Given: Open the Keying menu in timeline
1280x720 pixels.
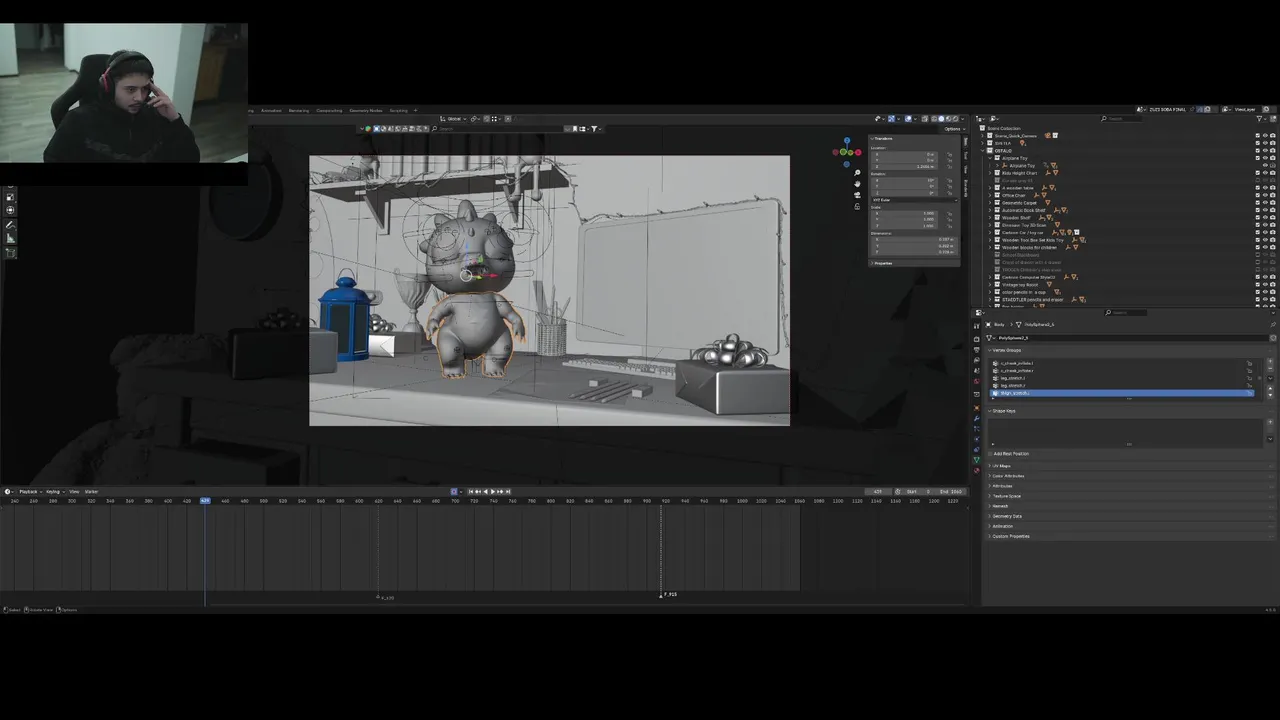Looking at the screenshot, I should tap(53, 491).
